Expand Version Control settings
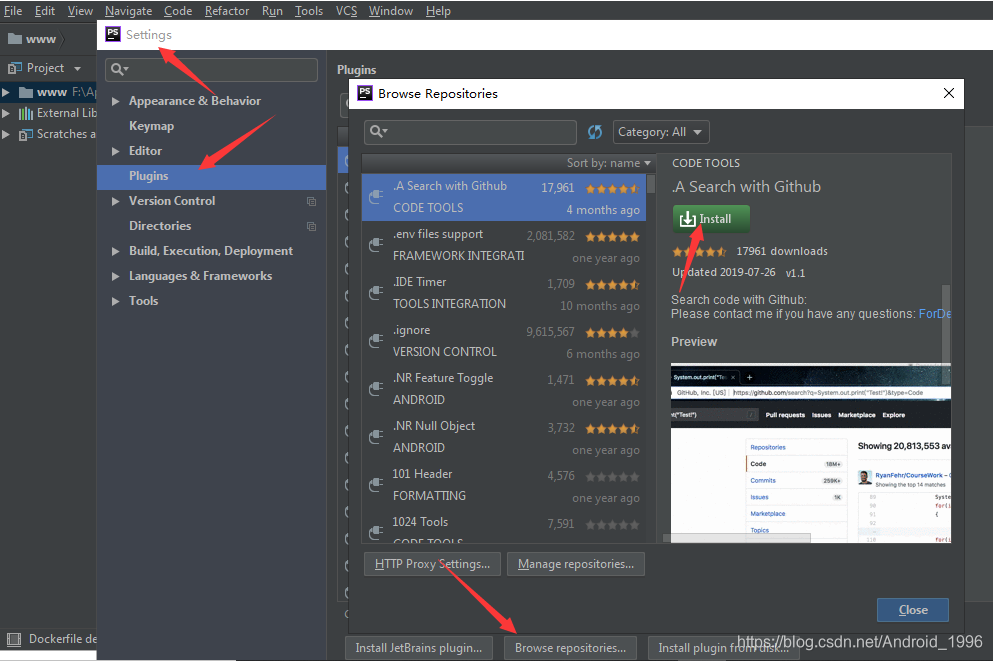This screenshot has width=993, height=661. pos(115,201)
